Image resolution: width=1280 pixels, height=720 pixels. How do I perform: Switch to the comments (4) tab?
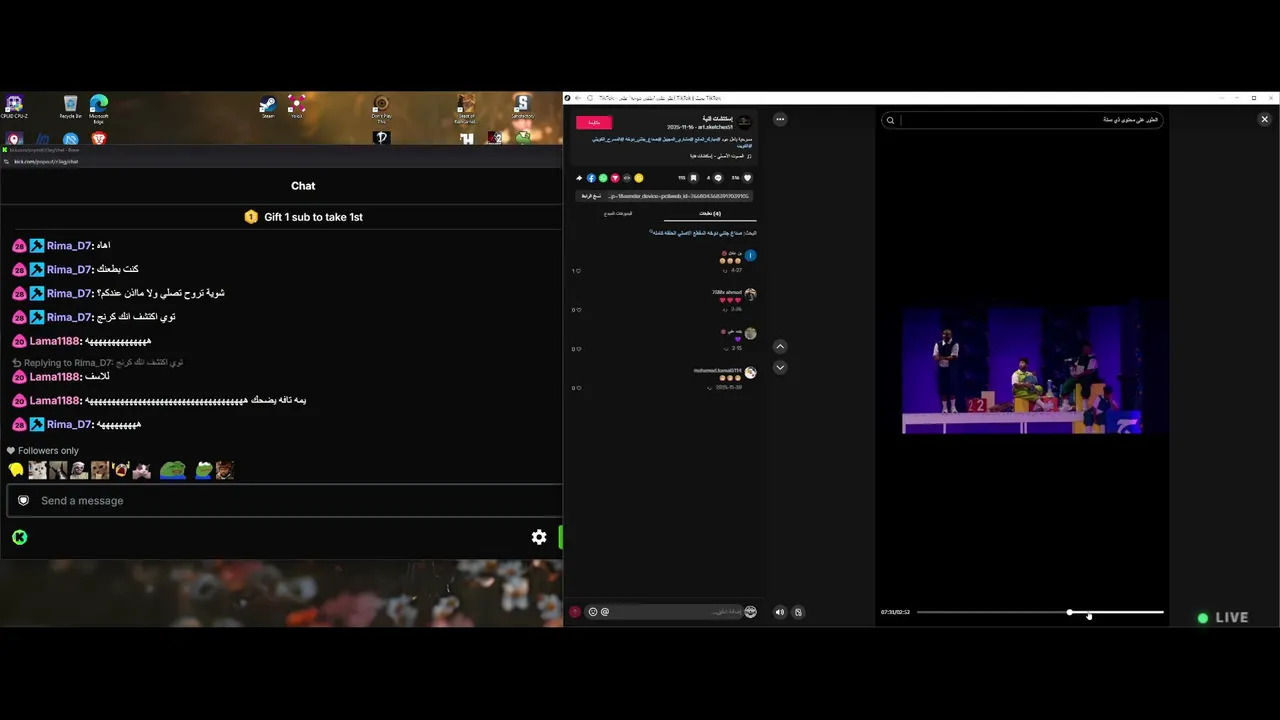point(710,213)
